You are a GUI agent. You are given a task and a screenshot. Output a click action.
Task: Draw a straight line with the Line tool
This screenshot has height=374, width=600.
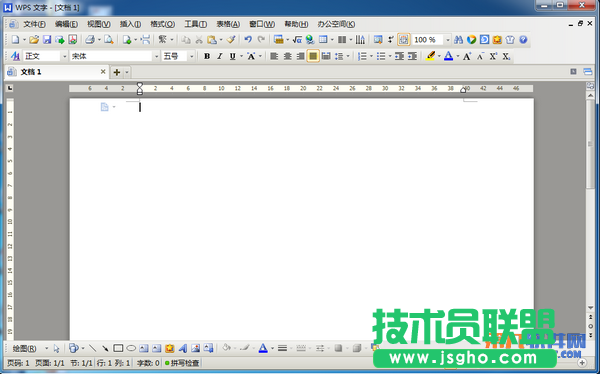93,348
